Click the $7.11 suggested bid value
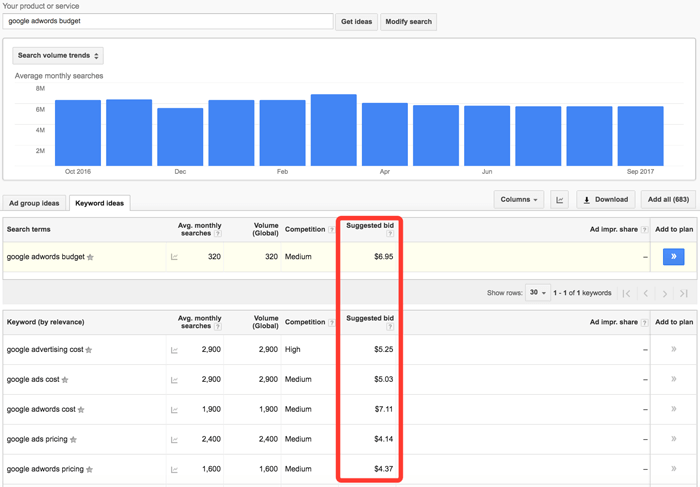Image resolution: width=700 pixels, height=487 pixels. (x=383, y=409)
